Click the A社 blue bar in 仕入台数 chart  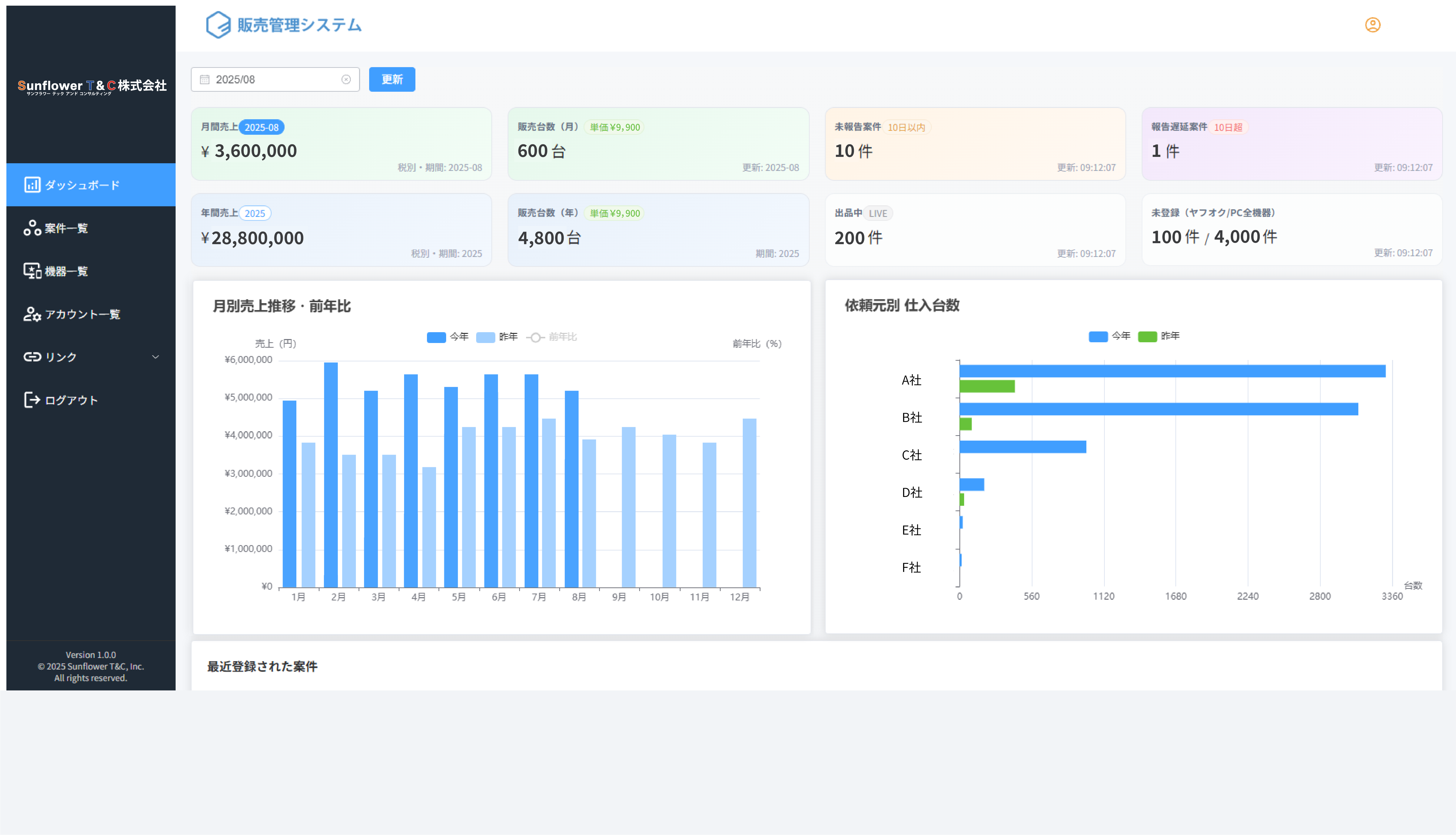[1172, 371]
